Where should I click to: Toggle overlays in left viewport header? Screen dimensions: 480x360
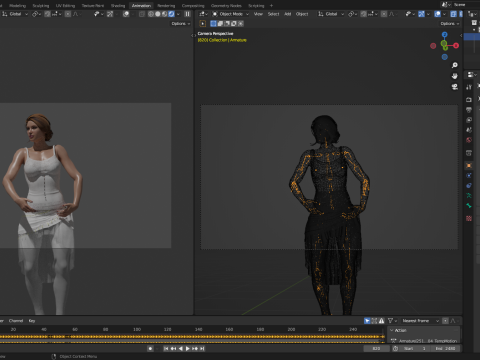(126, 14)
